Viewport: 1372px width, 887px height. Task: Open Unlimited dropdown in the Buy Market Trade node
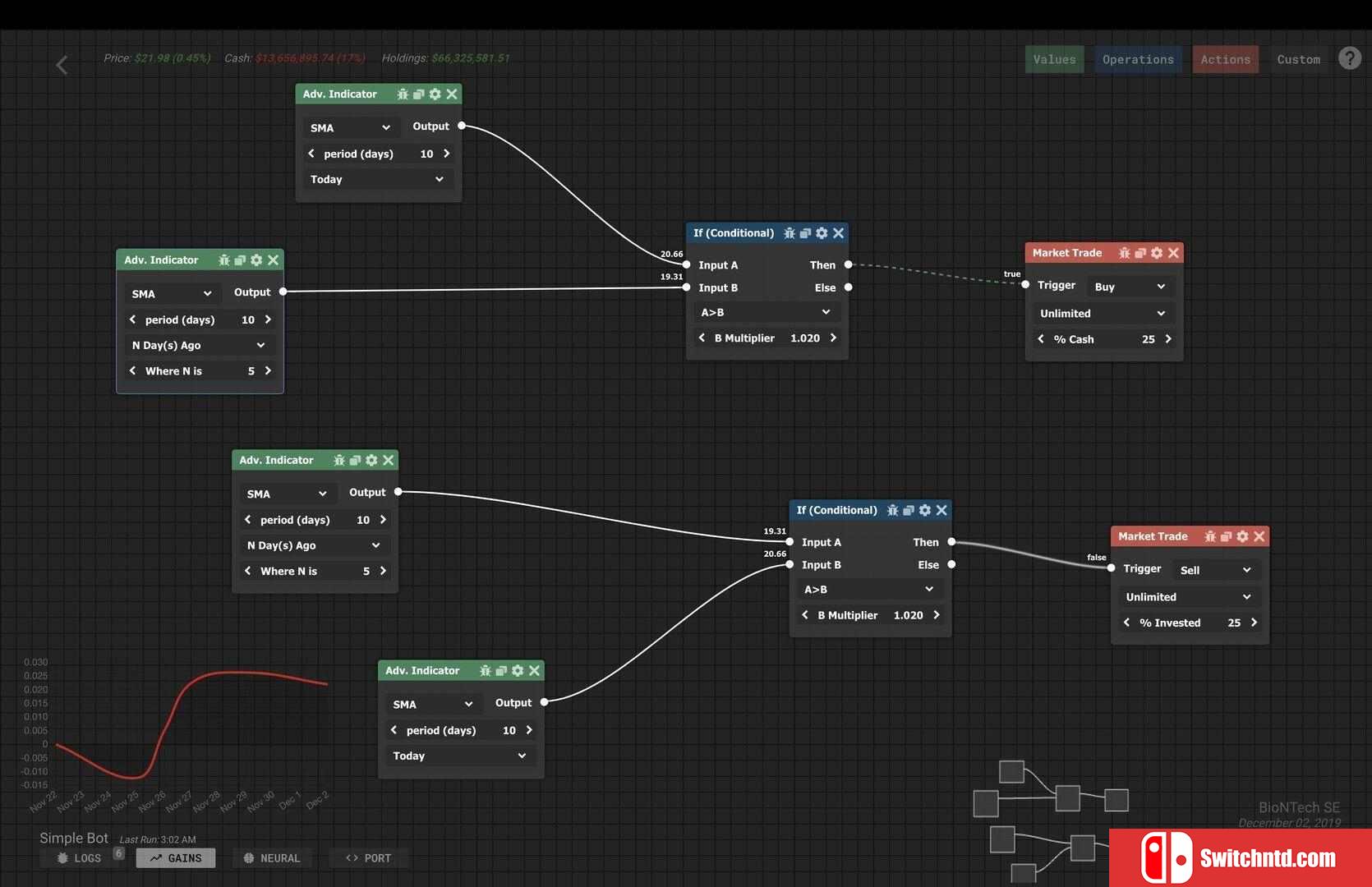point(1103,314)
